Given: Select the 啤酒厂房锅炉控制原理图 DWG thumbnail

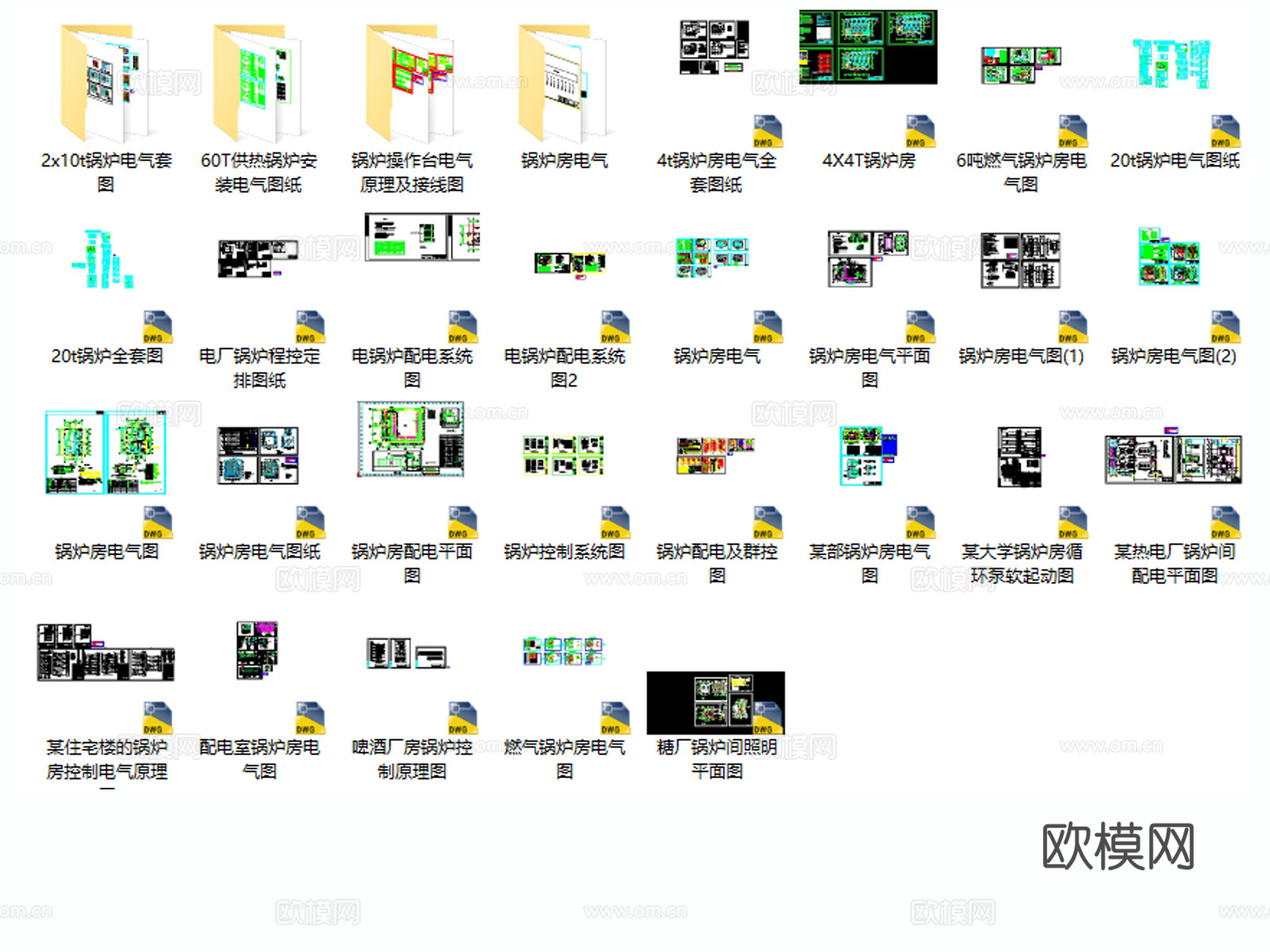Looking at the screenshot, I should click(x=407, y=653).
